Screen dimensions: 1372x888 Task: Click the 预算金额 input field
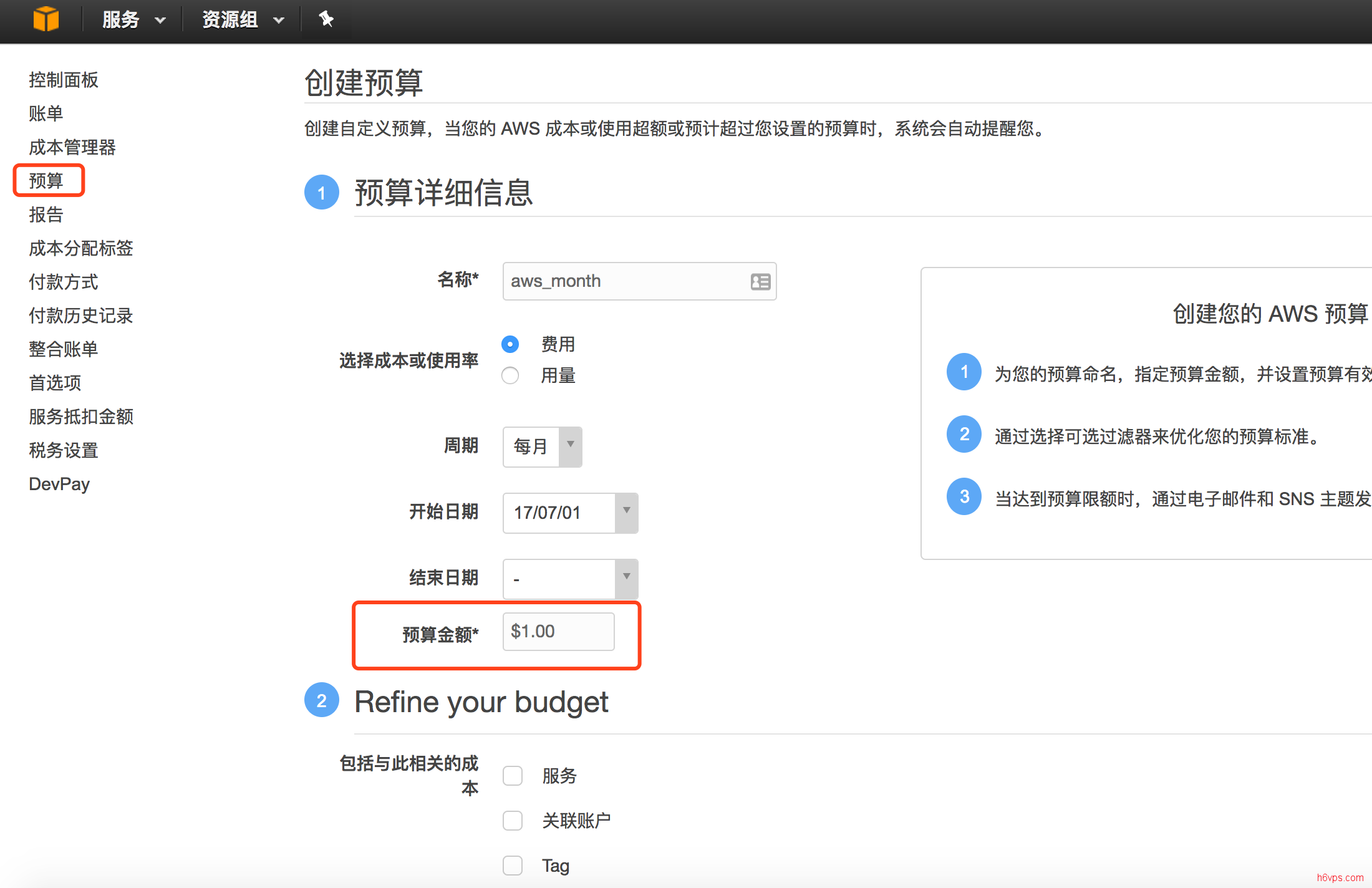(558, 632)
